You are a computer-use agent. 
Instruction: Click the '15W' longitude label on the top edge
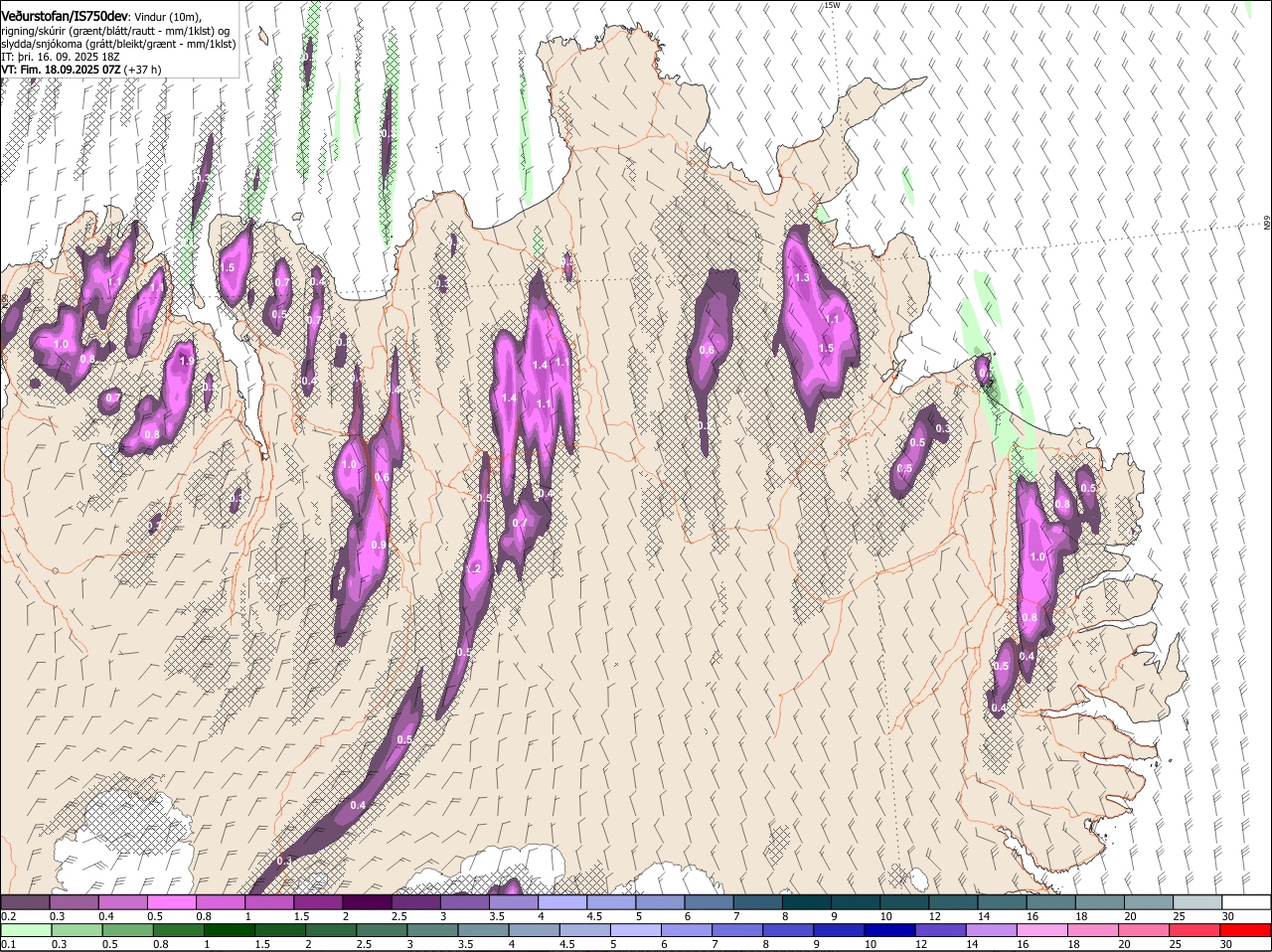click(x=832, y=5)
